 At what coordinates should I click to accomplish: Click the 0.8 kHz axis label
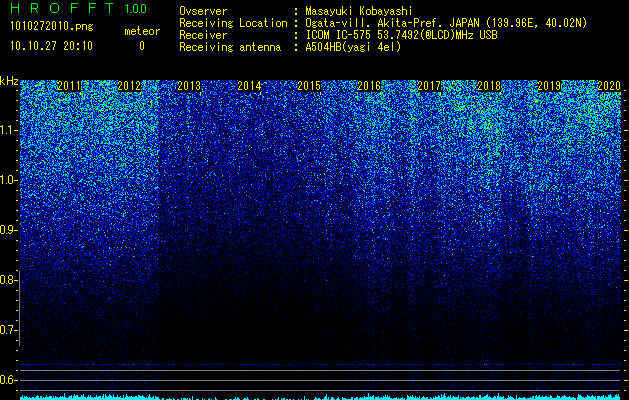8,280
